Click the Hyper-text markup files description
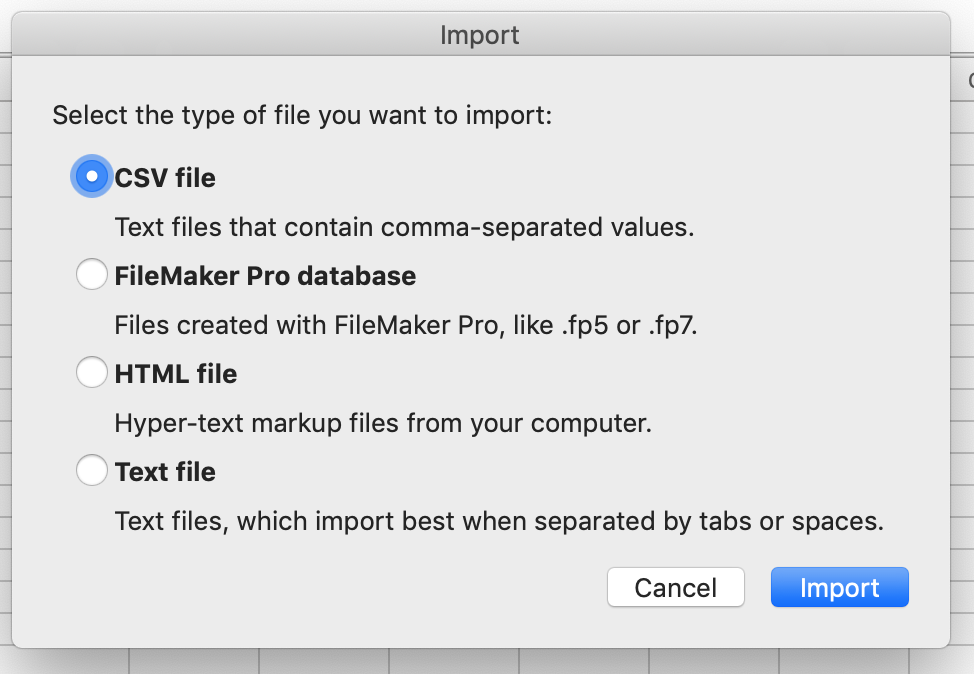The width and height of the screenshot is (974, 674). click(383, 423)
